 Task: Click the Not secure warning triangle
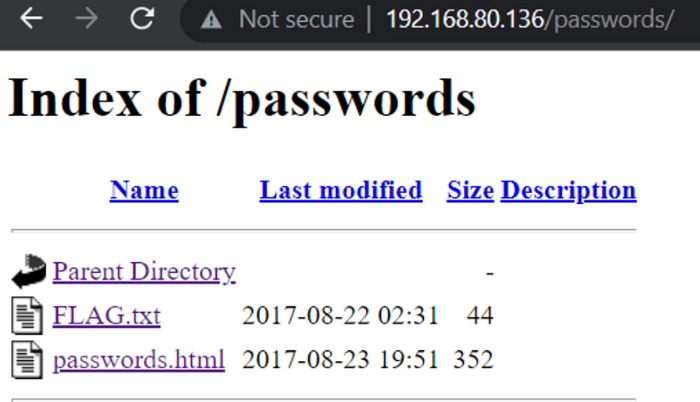(210, 20)
